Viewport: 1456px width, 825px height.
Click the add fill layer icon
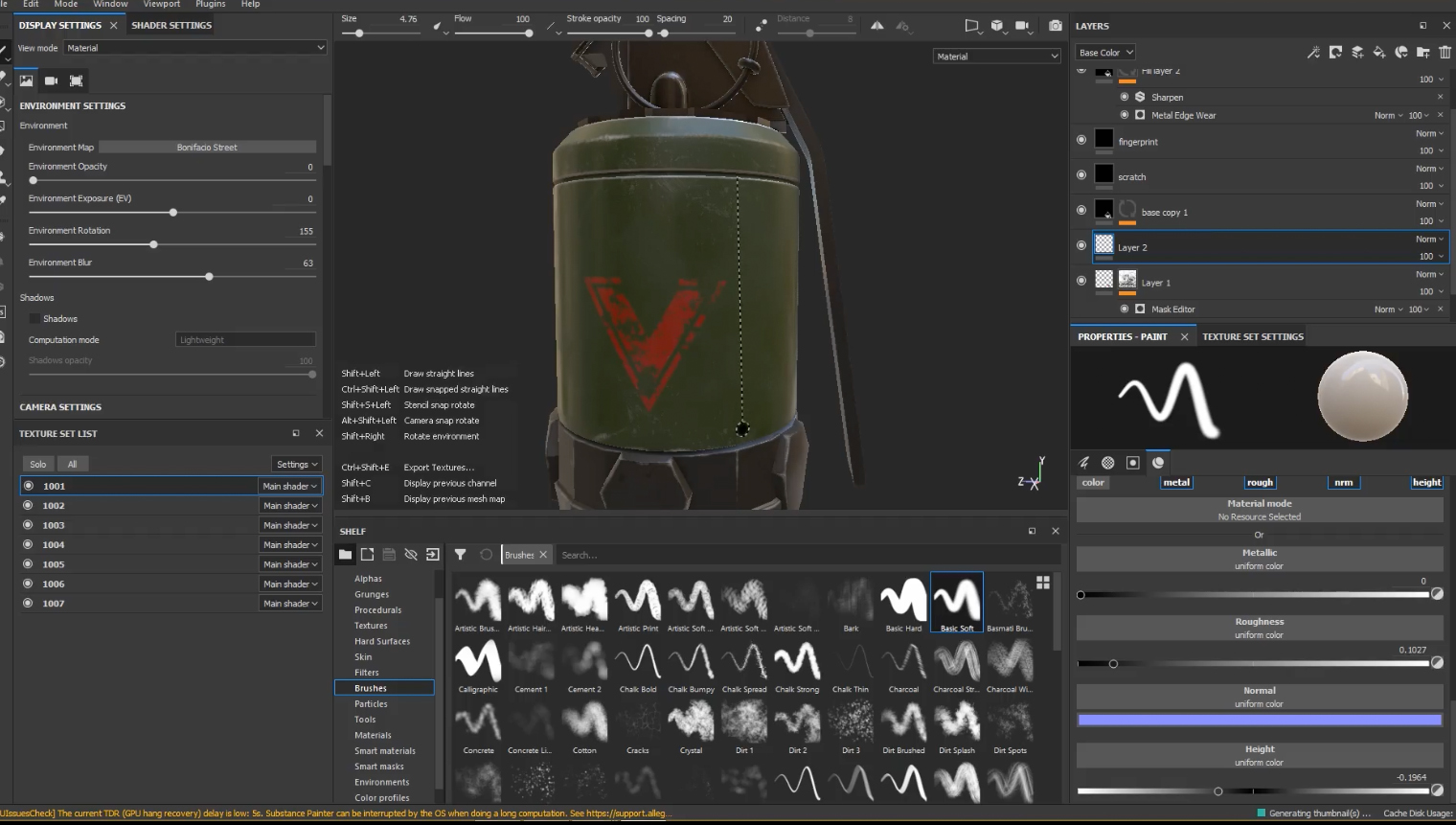pos(1379,53)
